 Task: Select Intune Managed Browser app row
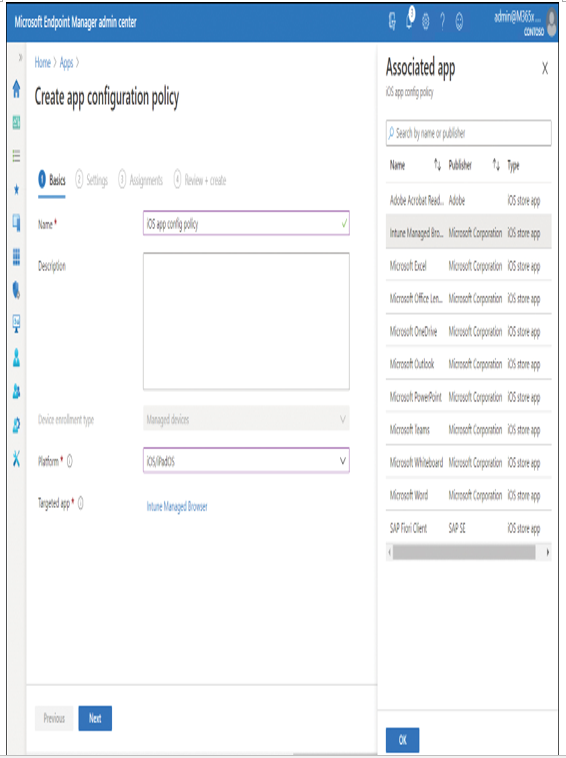(468, 233)
